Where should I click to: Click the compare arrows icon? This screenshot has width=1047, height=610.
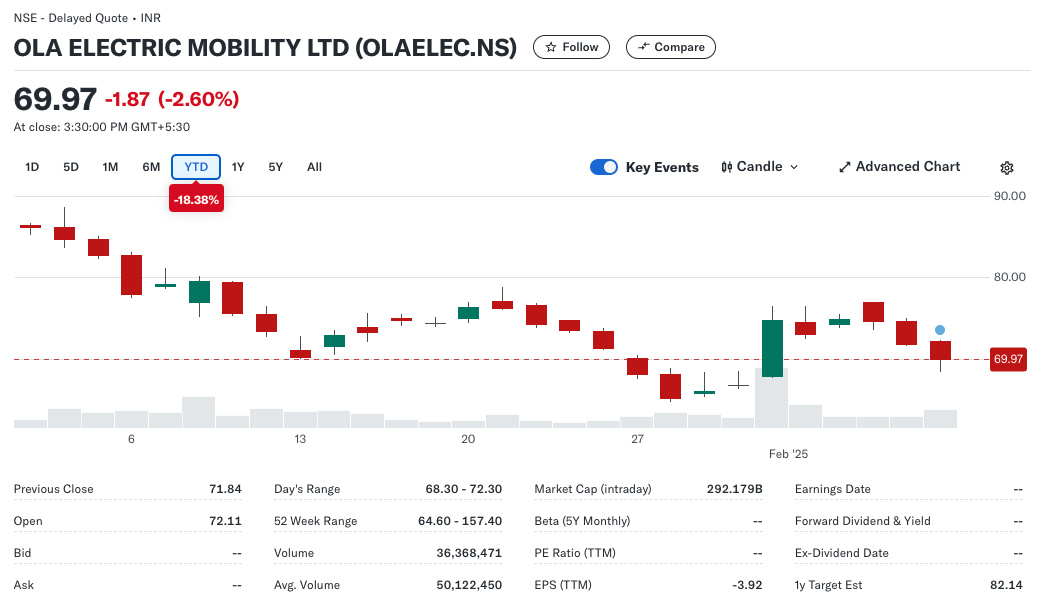[644, 47]
